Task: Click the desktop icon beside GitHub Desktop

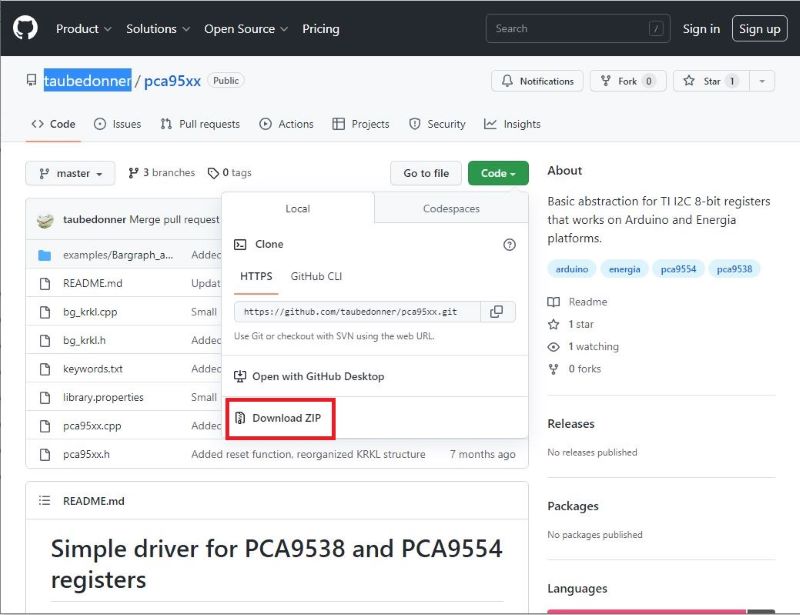Action: click(240, 377)
